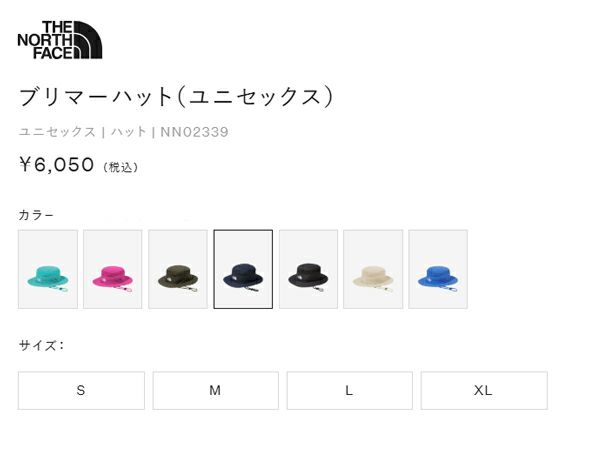Viewport: 600px width, 450px height.
Task: Choose size M
Action: 215,390
